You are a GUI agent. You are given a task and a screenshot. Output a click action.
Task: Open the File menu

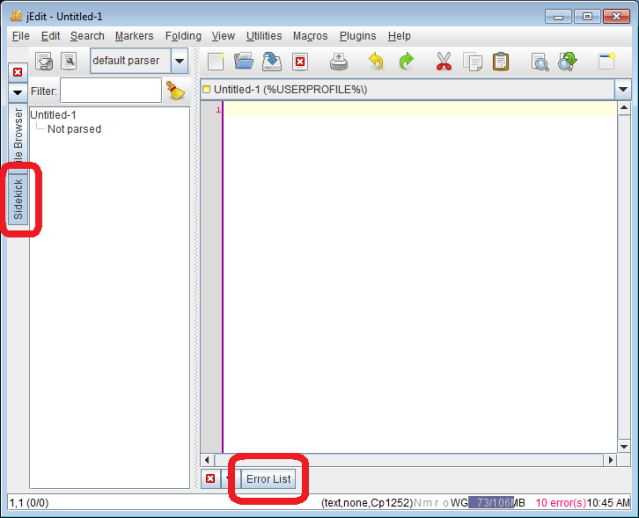[x=21, y=36]
